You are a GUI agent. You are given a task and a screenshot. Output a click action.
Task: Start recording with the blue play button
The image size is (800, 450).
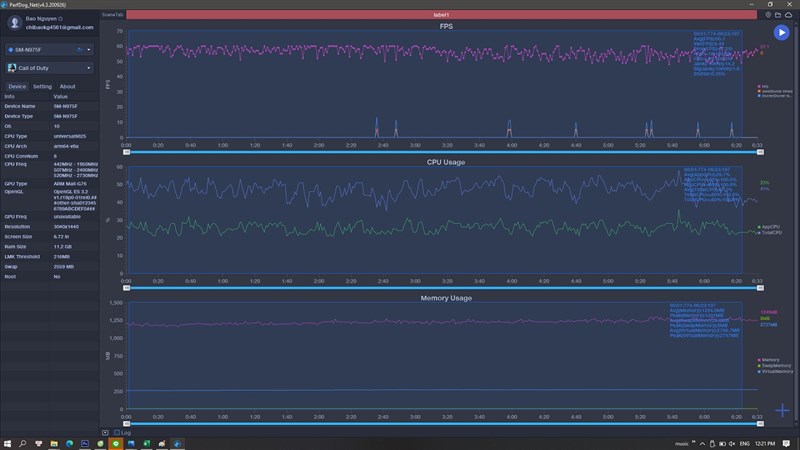pyautogui.click(x=781, y=33)
